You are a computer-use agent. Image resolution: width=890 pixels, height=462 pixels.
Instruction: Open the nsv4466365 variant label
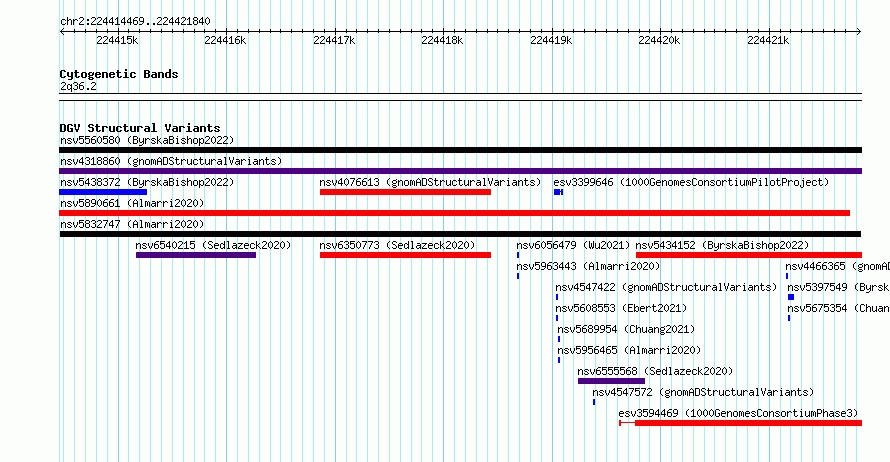pyautogui.click(x=837, y=266)
